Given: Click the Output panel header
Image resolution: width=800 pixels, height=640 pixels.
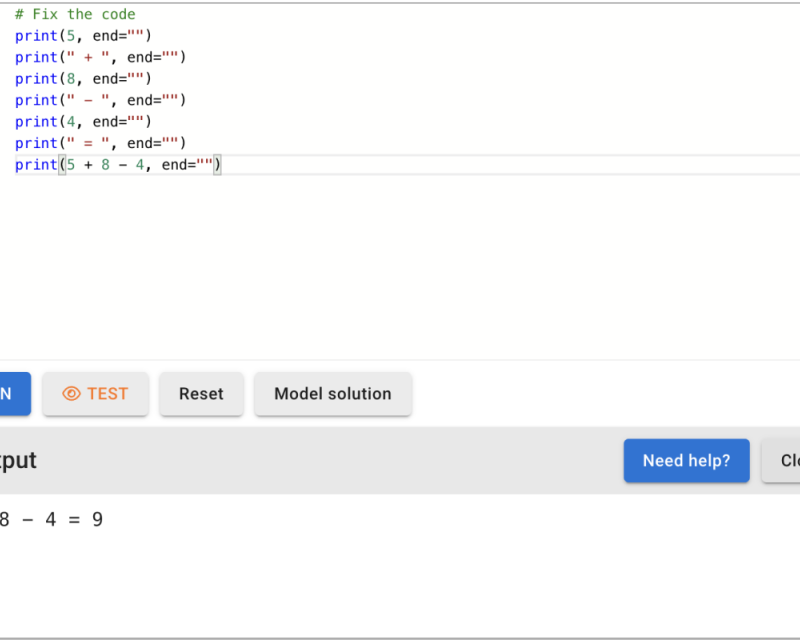Looking at the screenshot, I should [22, 460].
